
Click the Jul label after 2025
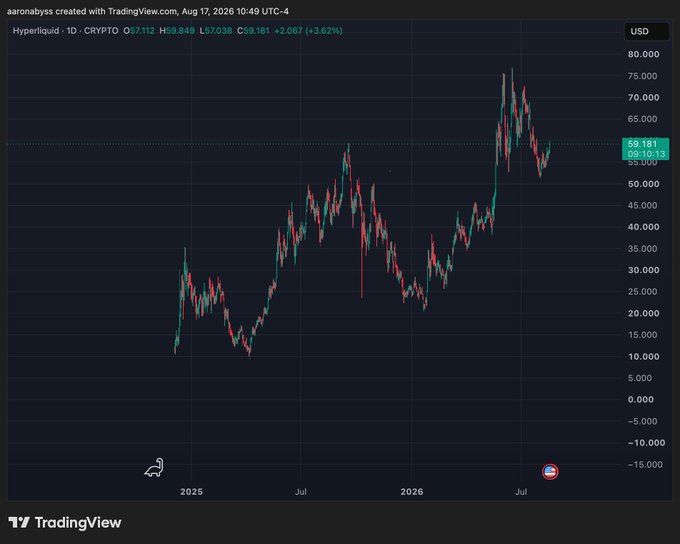click(301, 492)
